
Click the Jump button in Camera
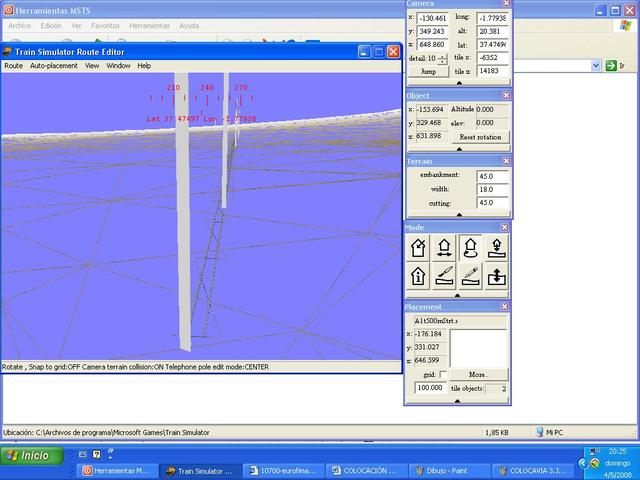[428, 72]
